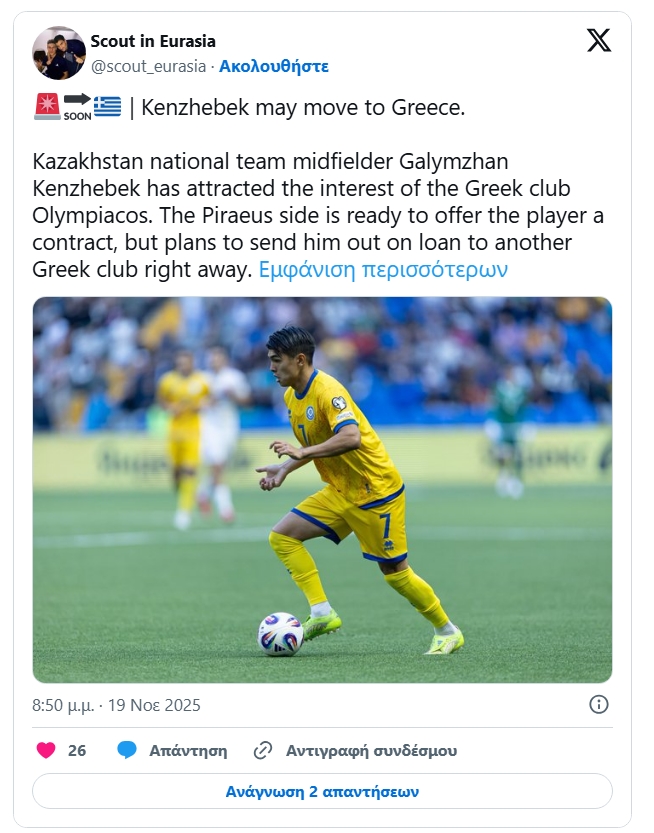Open the Scout in Eurasia profile avatar

point(58,53)
